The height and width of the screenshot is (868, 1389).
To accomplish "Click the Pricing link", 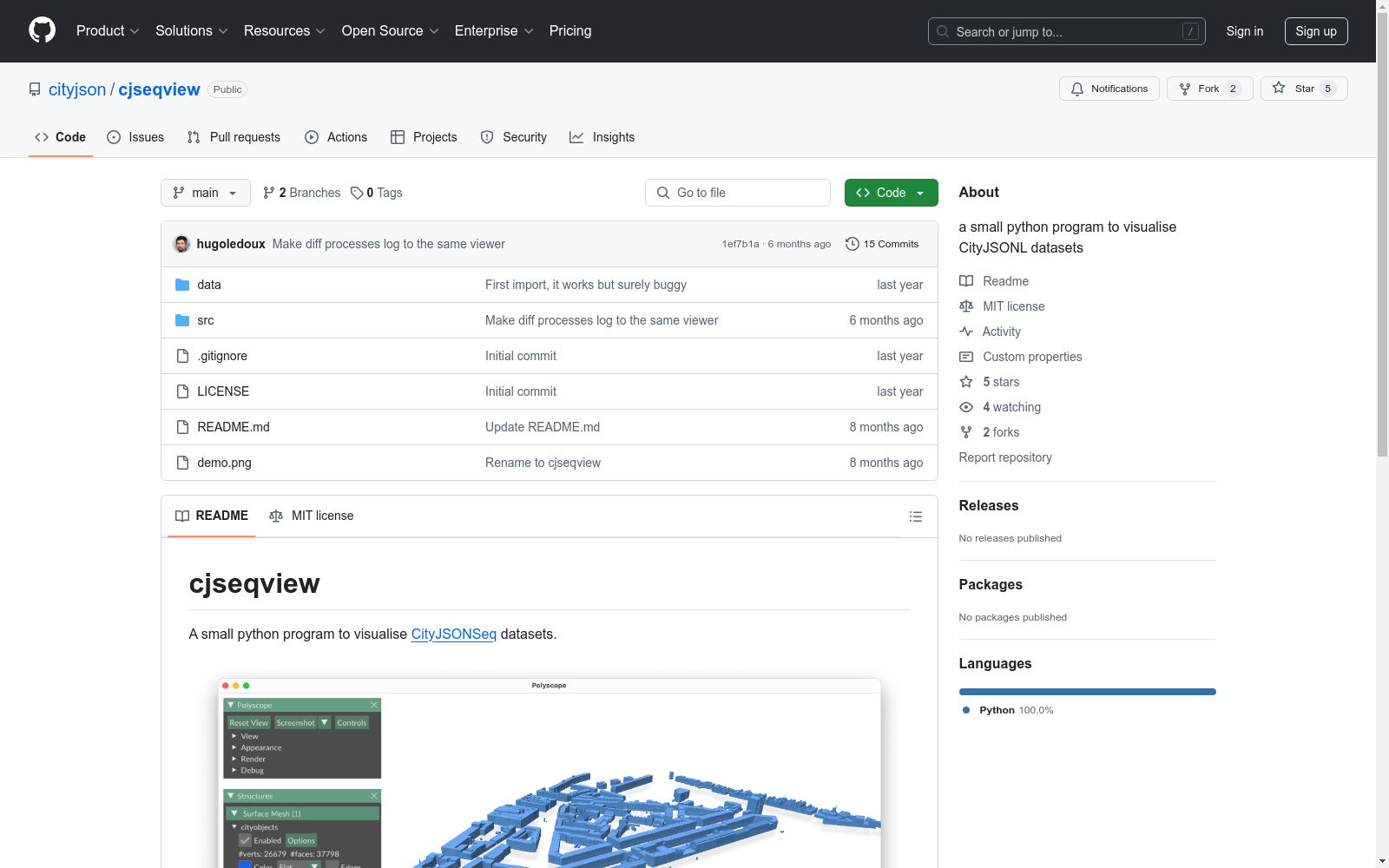I will (x=570, y=31).
